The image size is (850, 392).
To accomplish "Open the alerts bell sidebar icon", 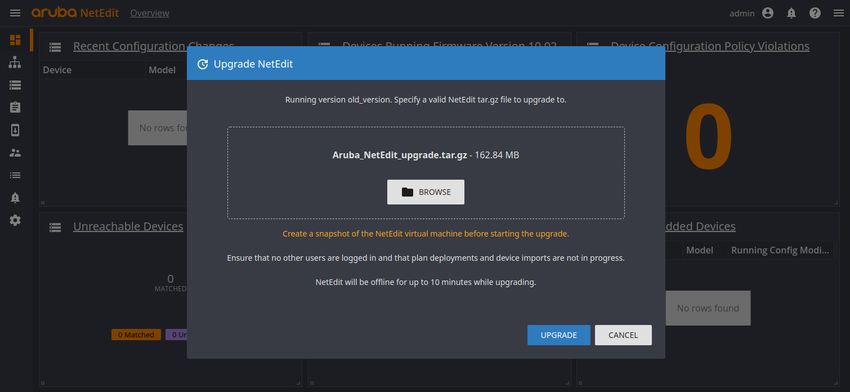I will click(x=15, y=198).
